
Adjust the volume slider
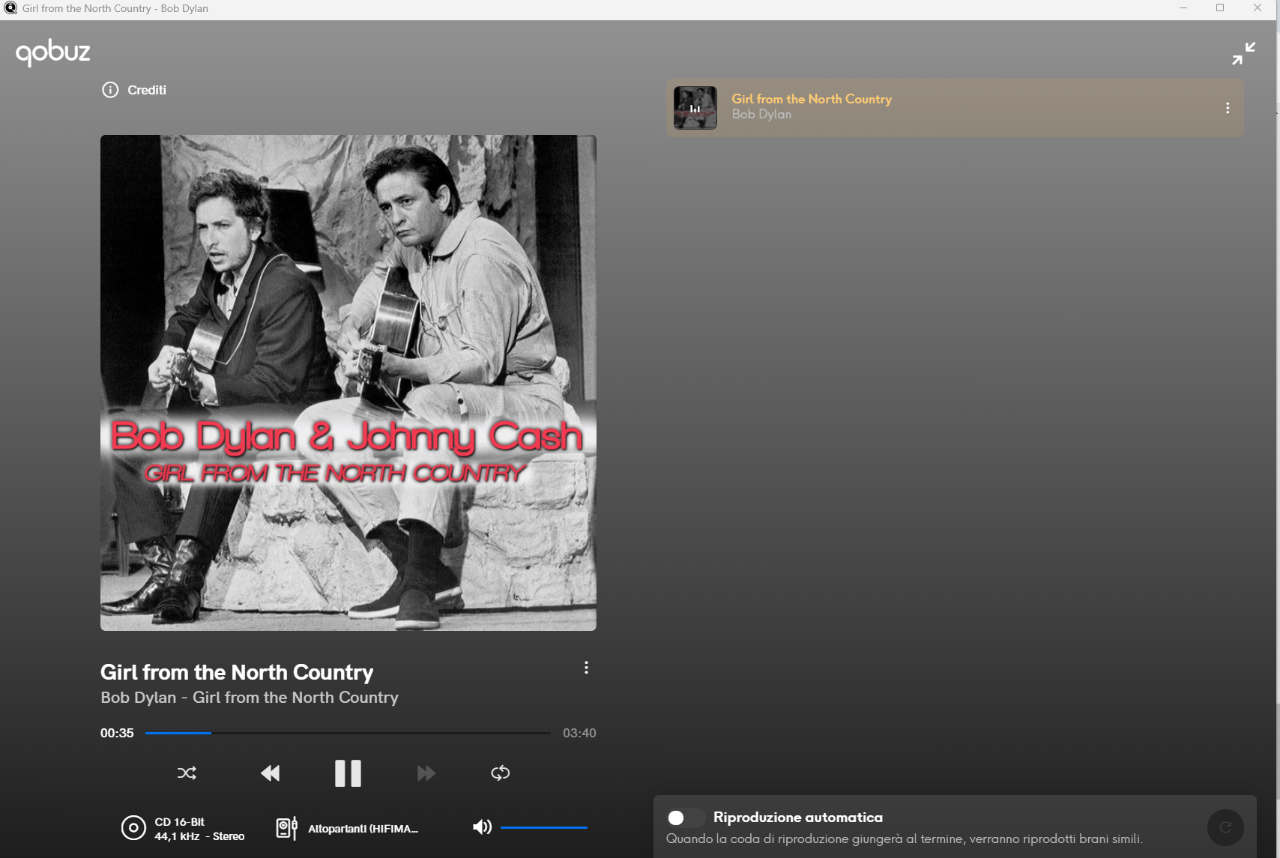point(544,828)
